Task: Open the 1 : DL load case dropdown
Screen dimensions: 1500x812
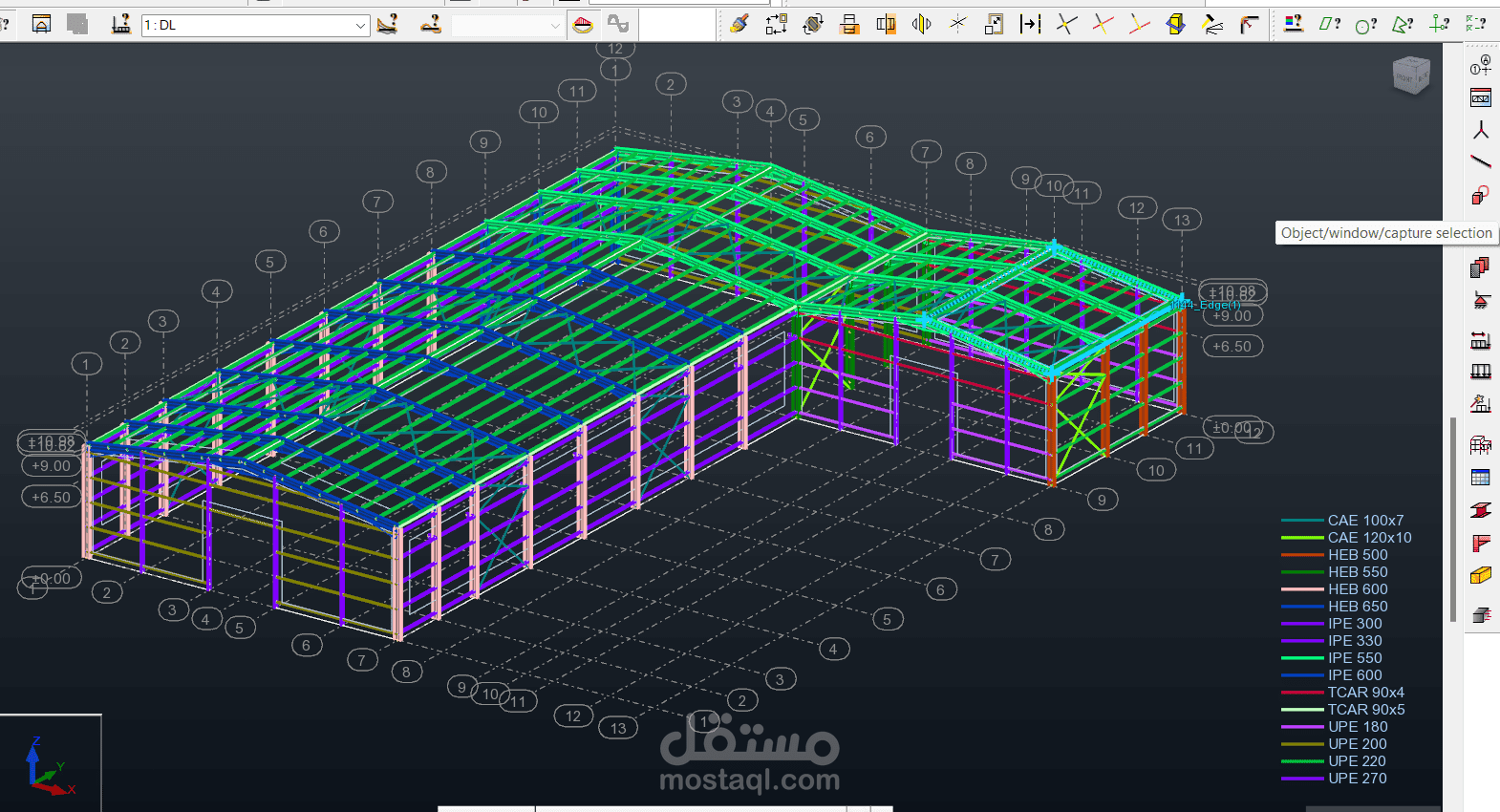Action: pos(255,25)
